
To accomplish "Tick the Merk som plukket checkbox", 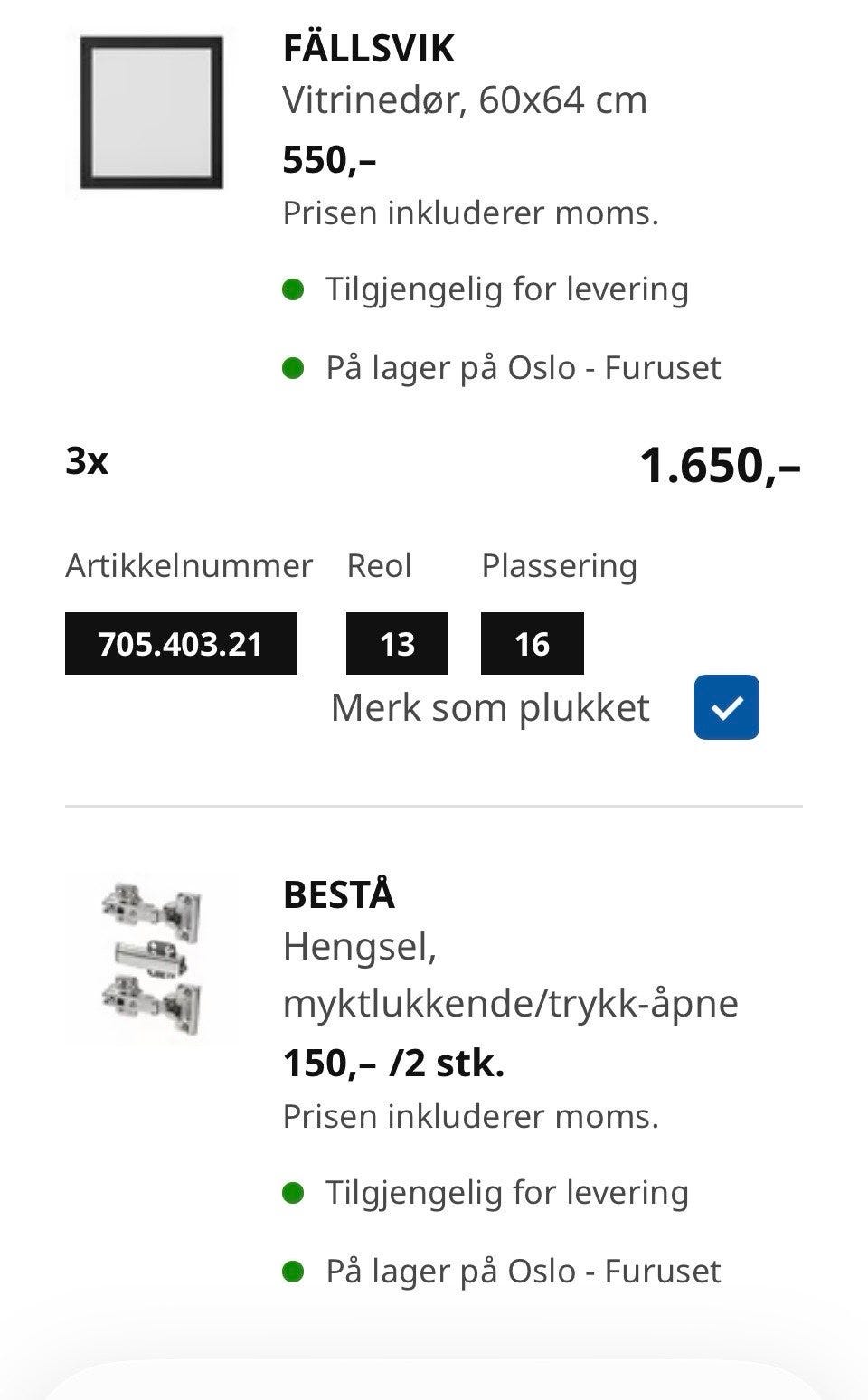I will point(726,707).
